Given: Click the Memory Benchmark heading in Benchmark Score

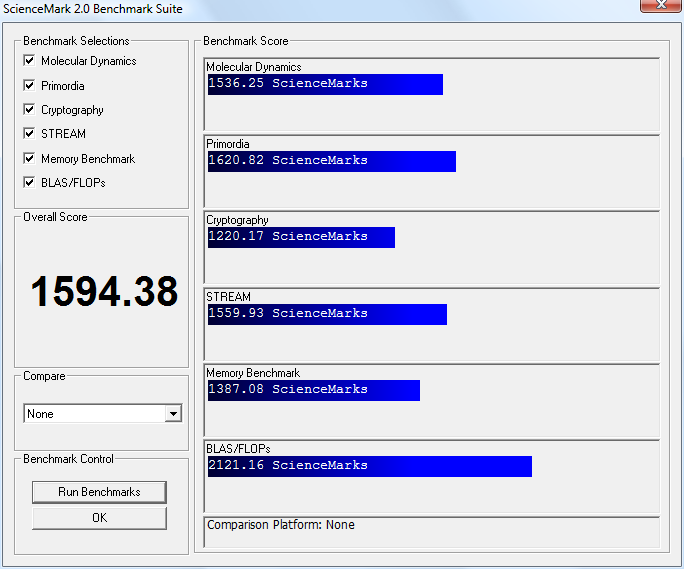Looking at the screenshot, I should click(x=253, y=373).
